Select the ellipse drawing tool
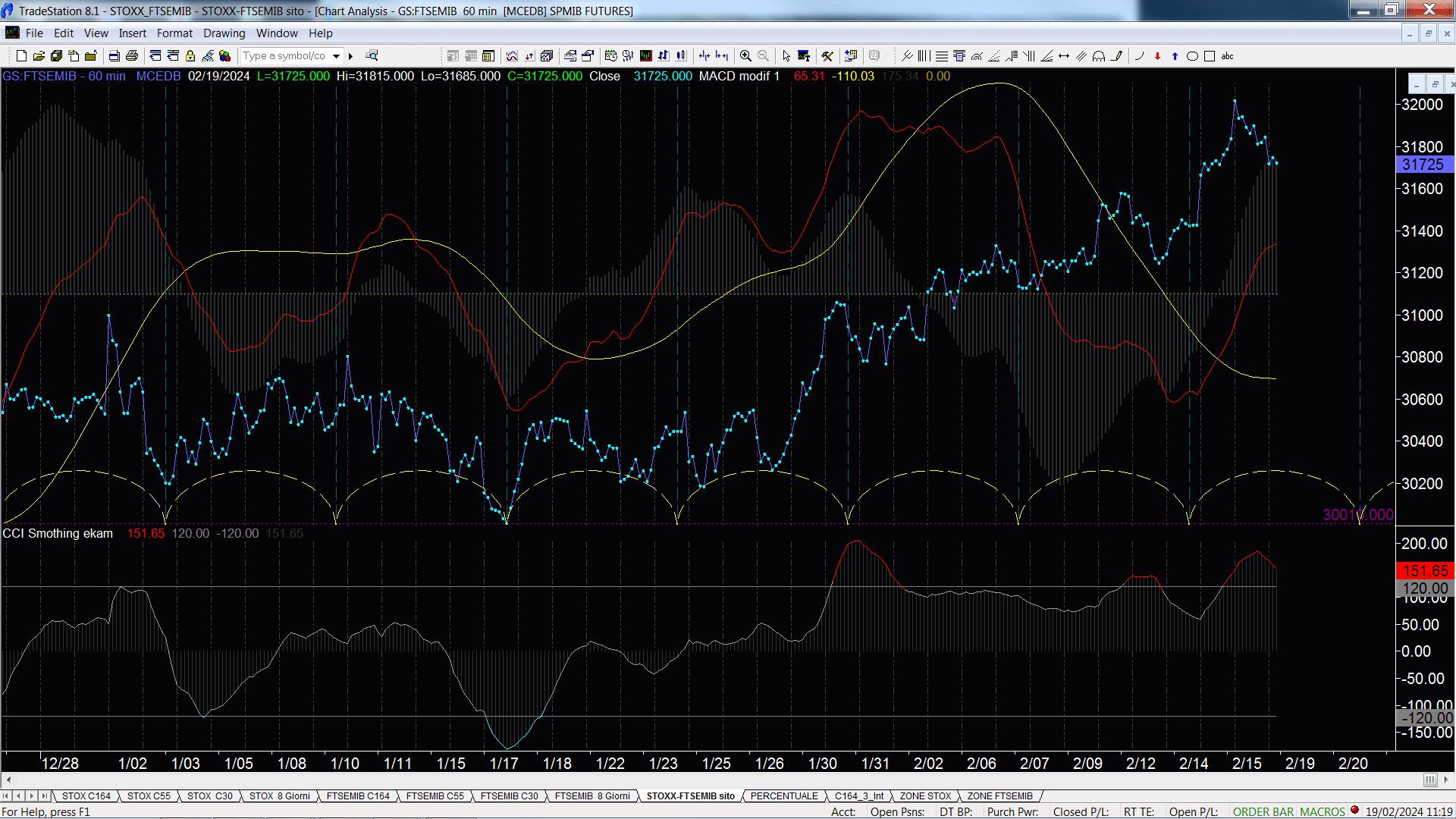 point(1192,56)
